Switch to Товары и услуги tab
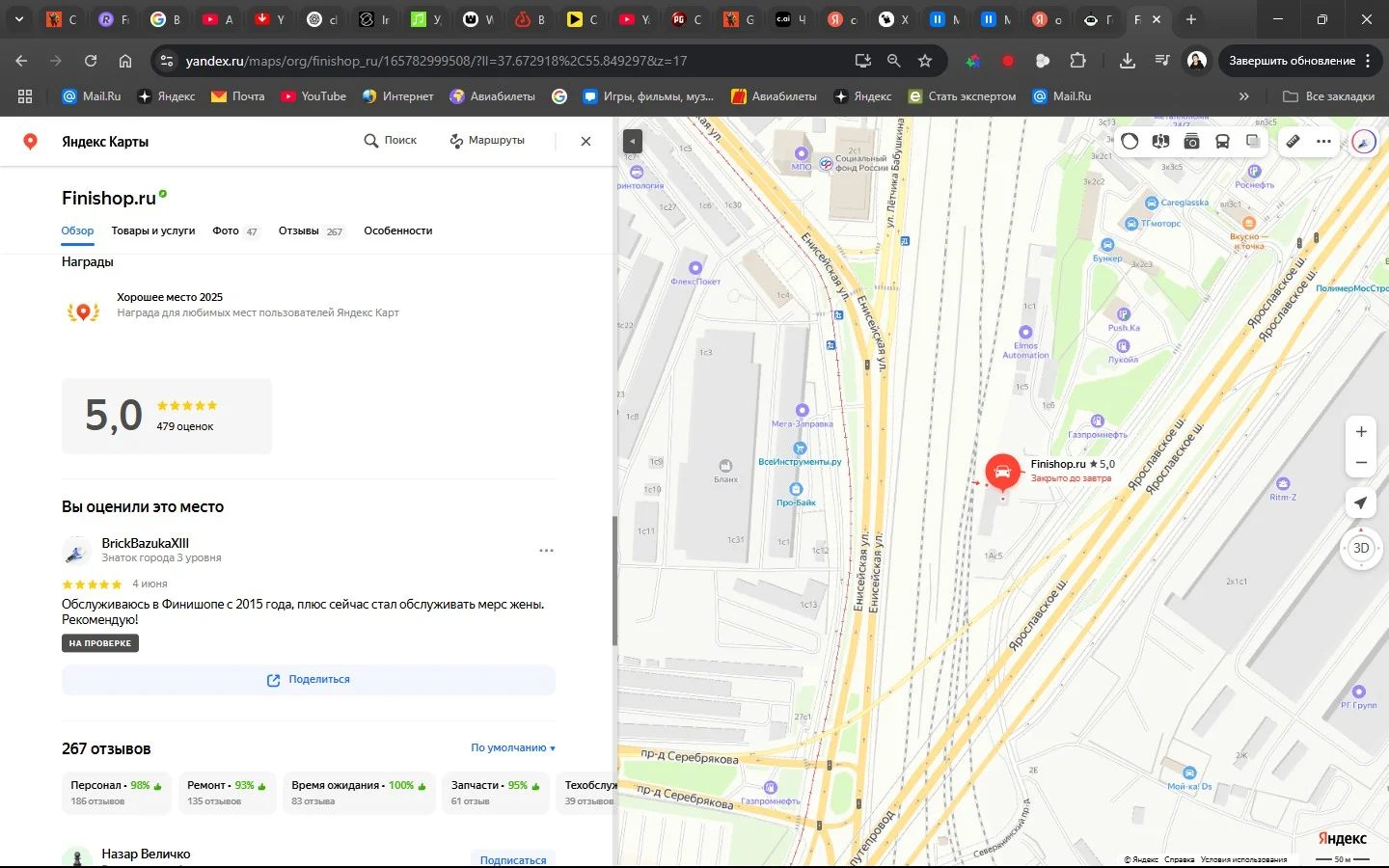Viewport: 1389px width, 868px height. pos(152,231)
